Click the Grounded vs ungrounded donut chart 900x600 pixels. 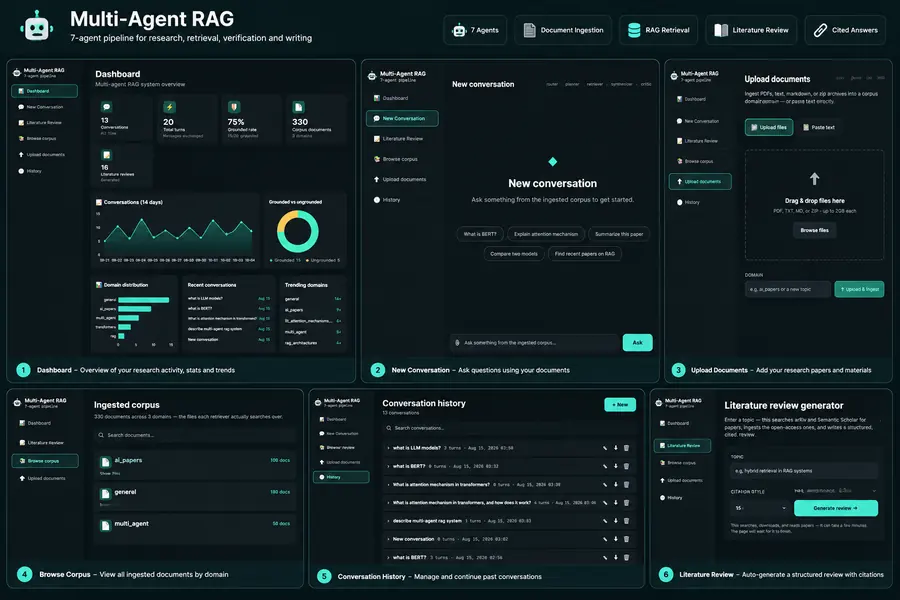(x=298, y=231)
